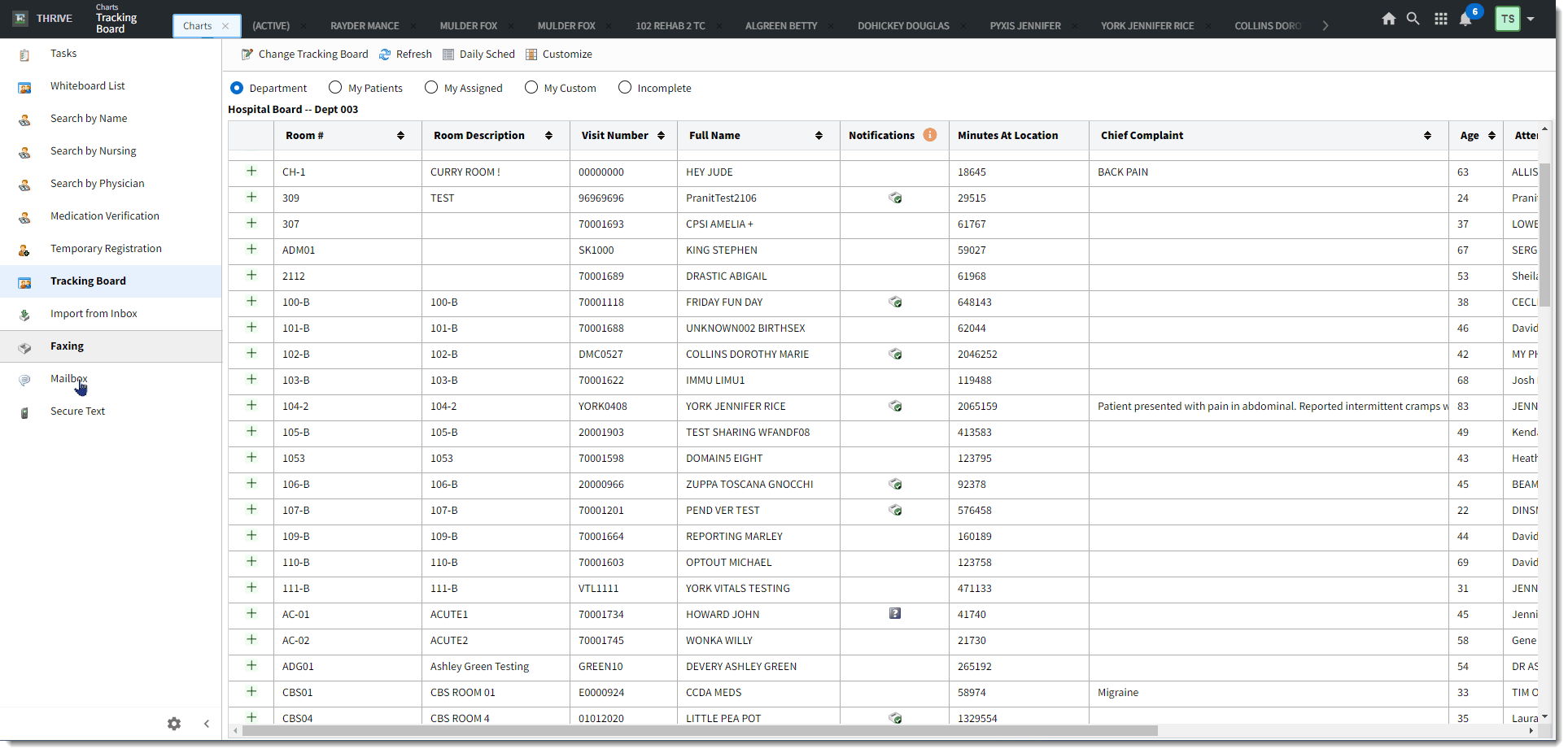This screenshot has height=753, width=1568.
Task: Sort by Room # column
Action: click(400, 136)
